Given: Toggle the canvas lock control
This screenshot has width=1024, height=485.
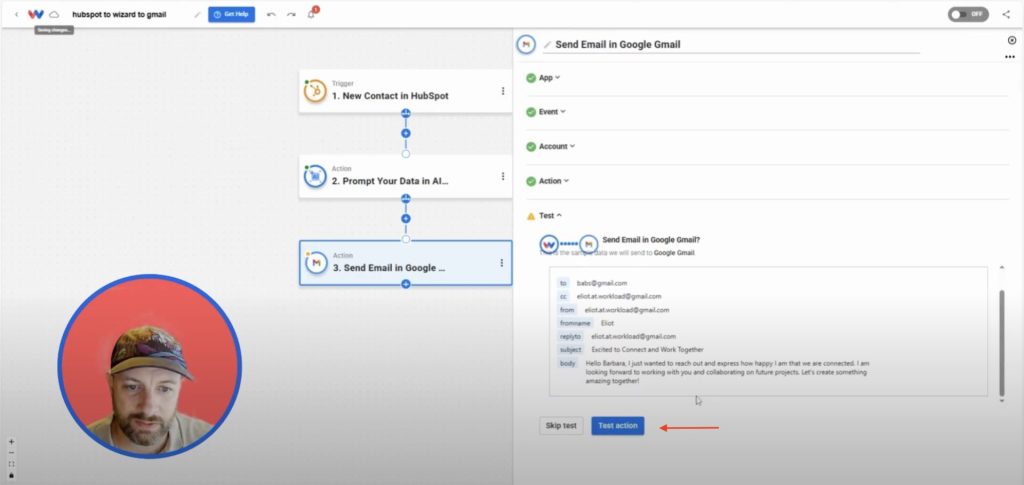Looking at the screenshot, I should point(11,475).
